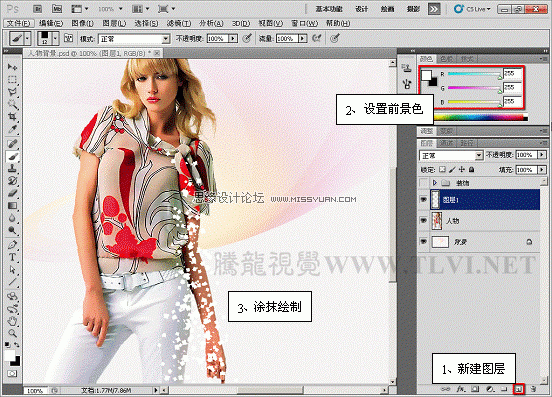Toggle the Brush panel button
This screenshot has height=397, width=552.
click(x=69, y=38)
